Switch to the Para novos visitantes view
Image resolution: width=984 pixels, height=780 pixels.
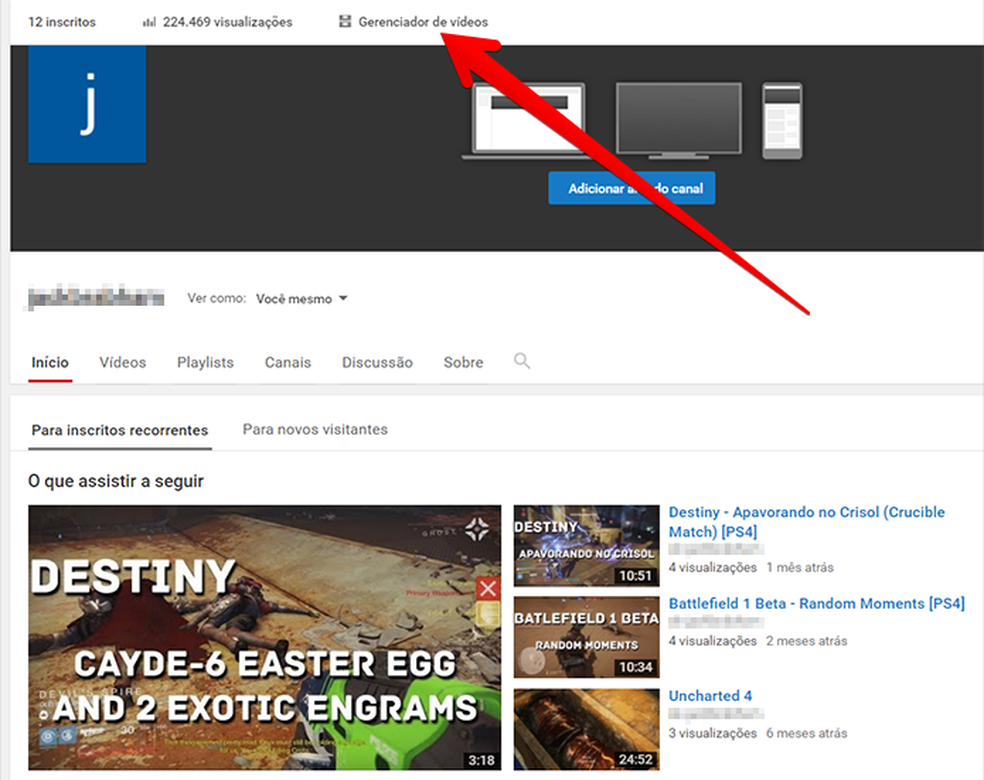[x=315, y=429]
